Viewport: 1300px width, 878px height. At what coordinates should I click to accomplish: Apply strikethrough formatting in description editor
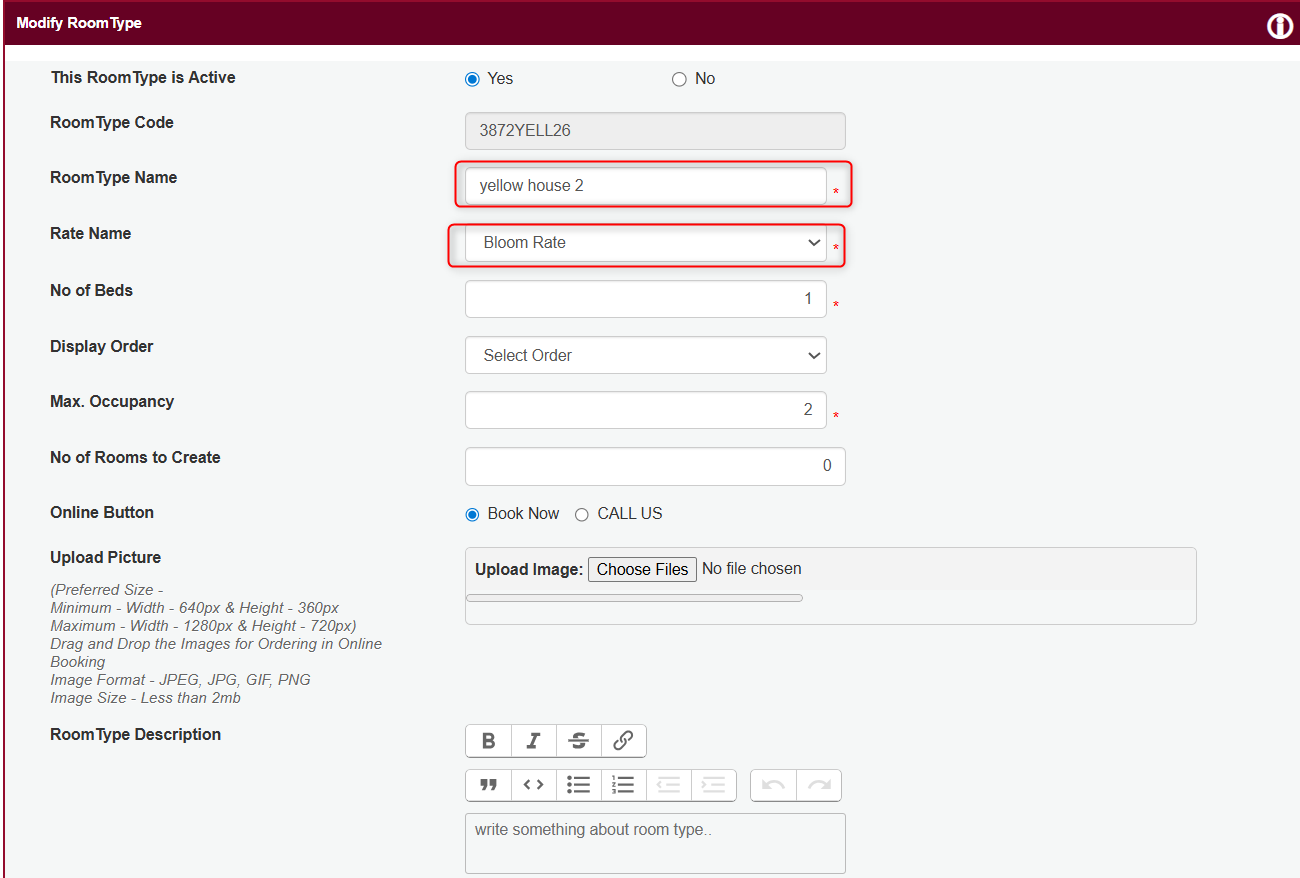[578, 741]
